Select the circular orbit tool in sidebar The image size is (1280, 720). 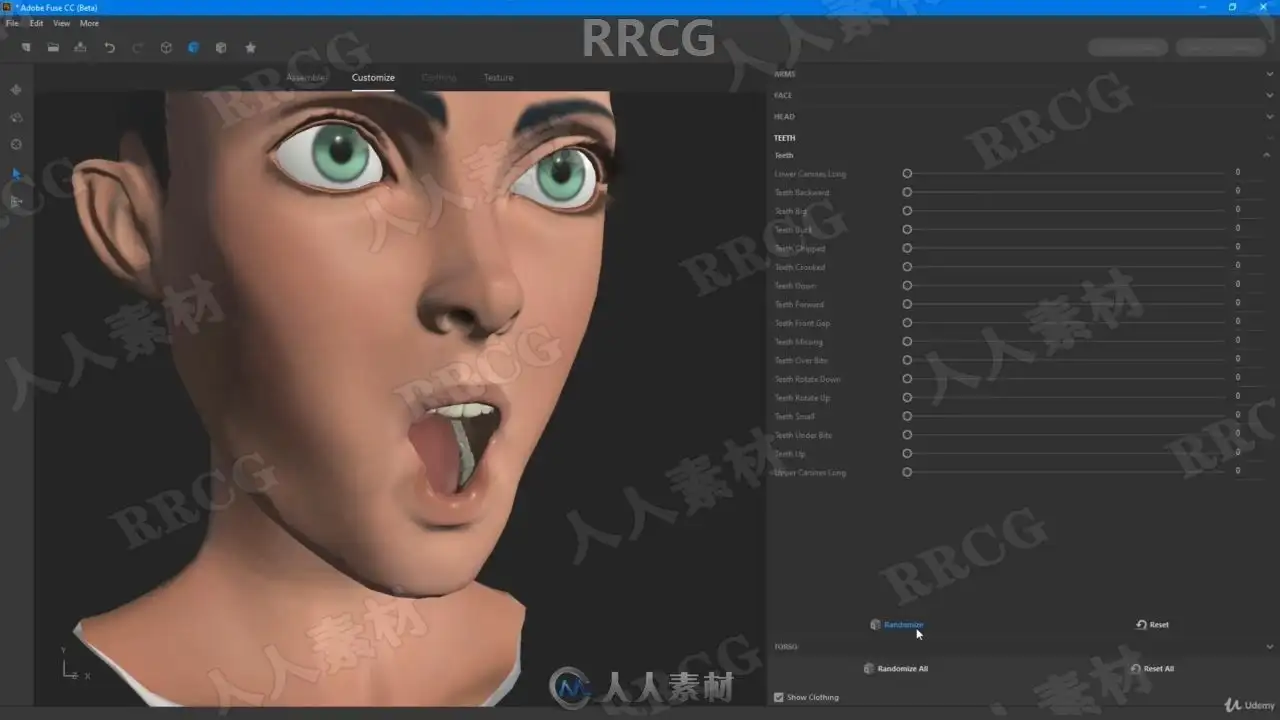click(x=16, y=144)
